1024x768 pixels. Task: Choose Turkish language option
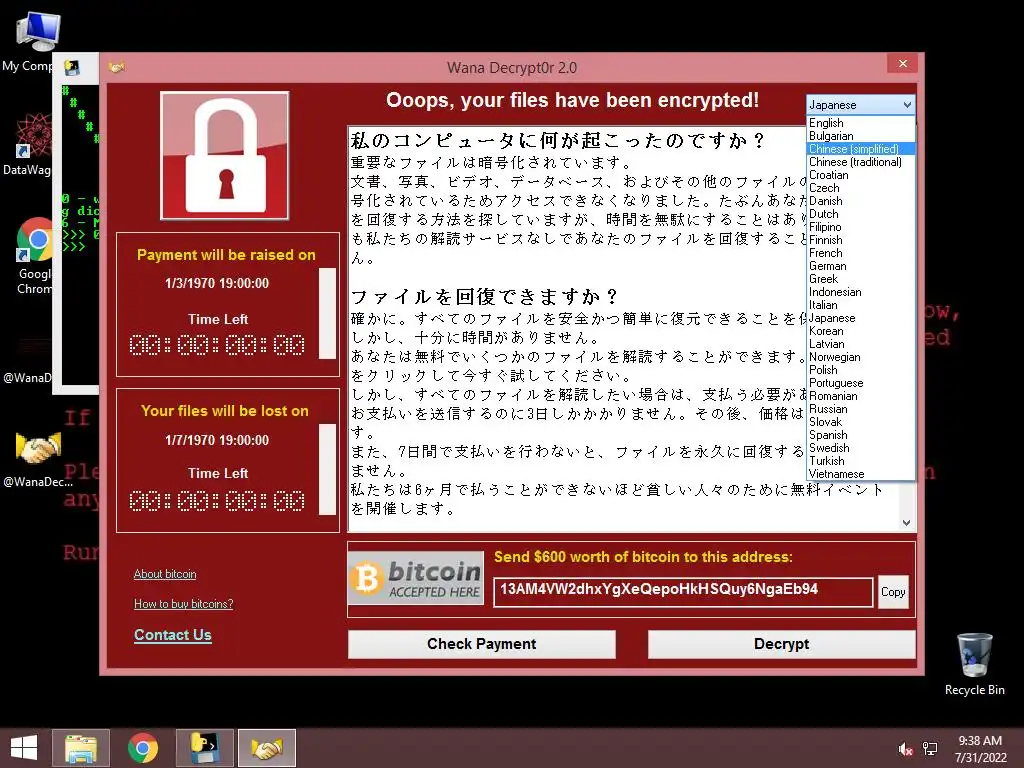coord(861,461)
